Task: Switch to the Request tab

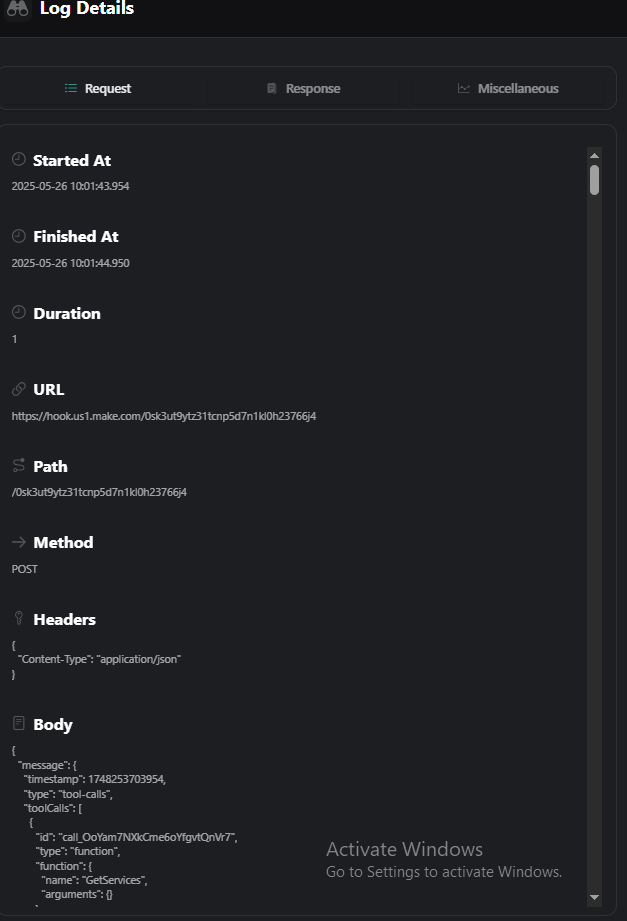Action: click(98, 88)
